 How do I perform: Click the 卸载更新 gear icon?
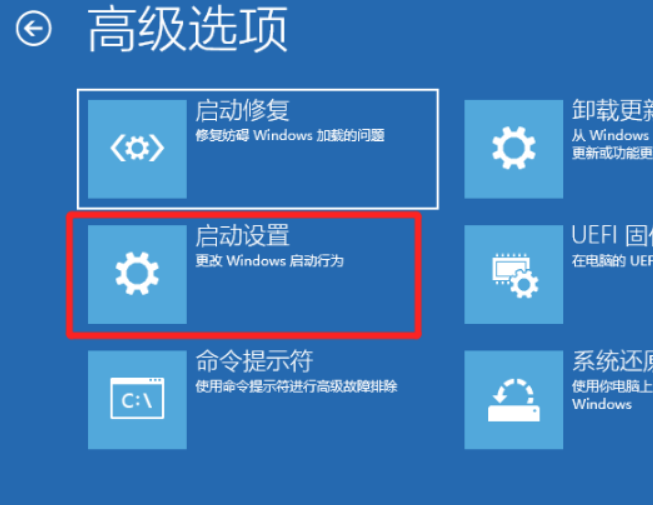click(x=513, y=149)
